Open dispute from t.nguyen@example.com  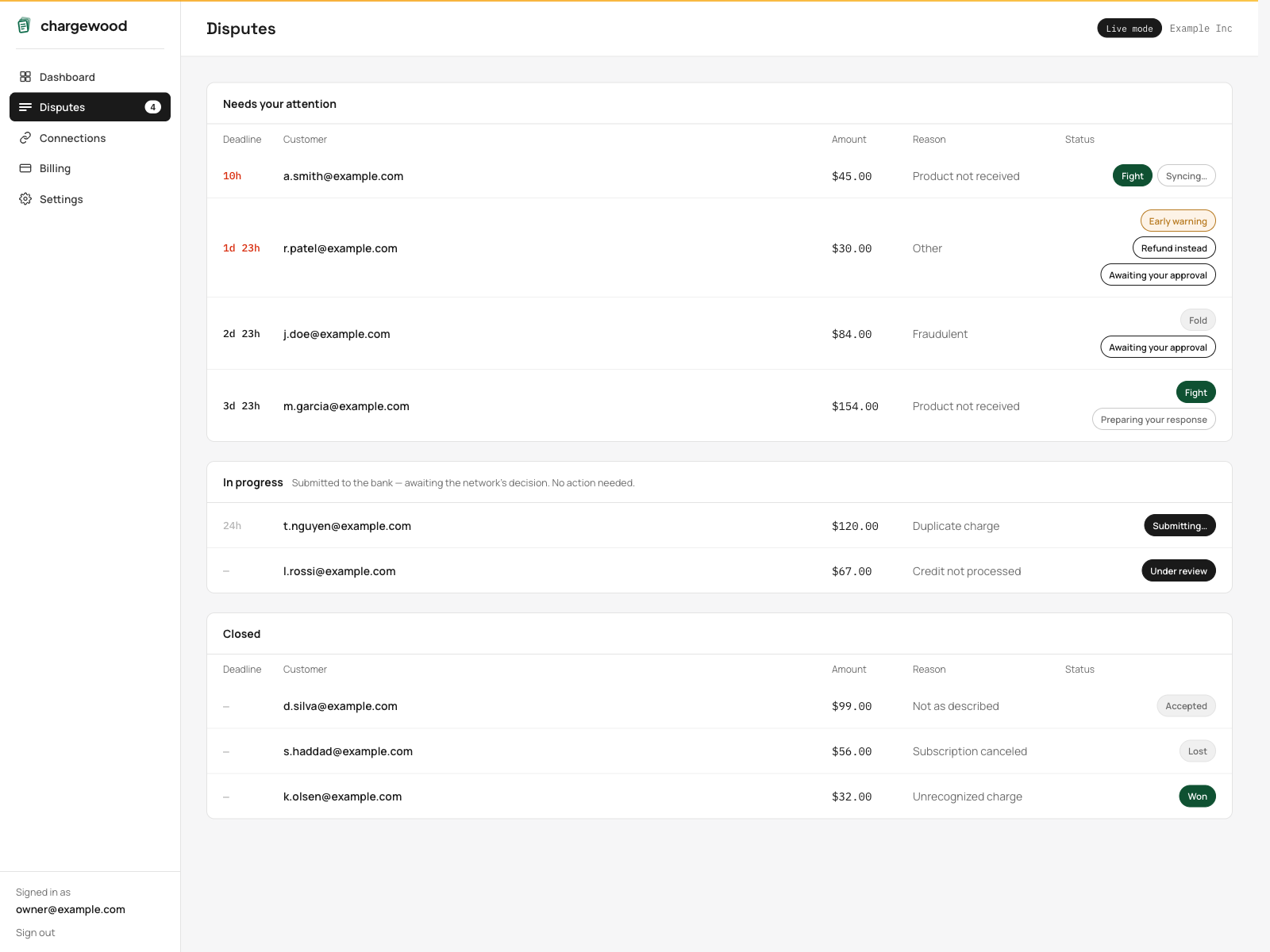[x=719, y=526]
